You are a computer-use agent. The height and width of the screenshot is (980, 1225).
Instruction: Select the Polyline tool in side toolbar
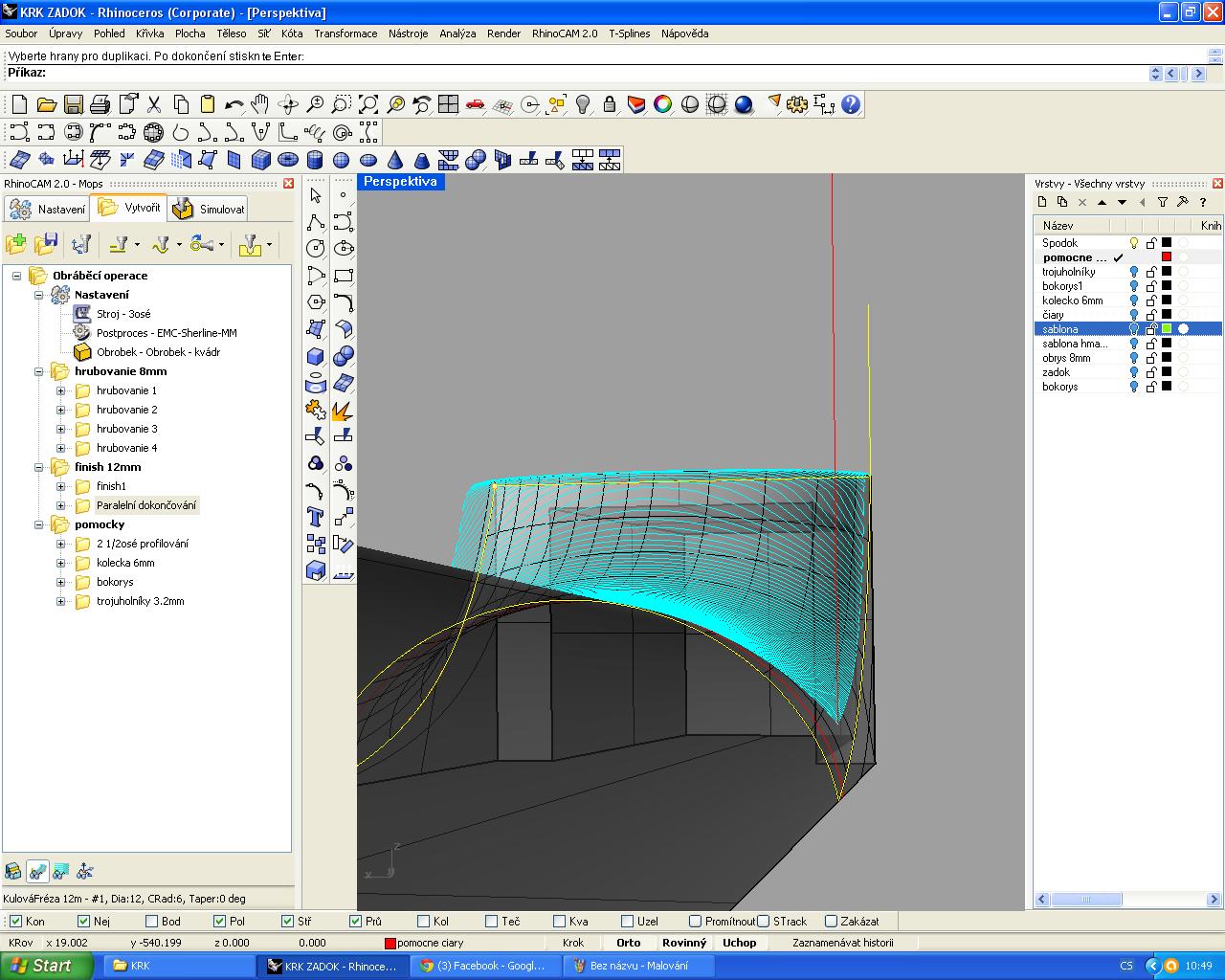tap(316, 222)
